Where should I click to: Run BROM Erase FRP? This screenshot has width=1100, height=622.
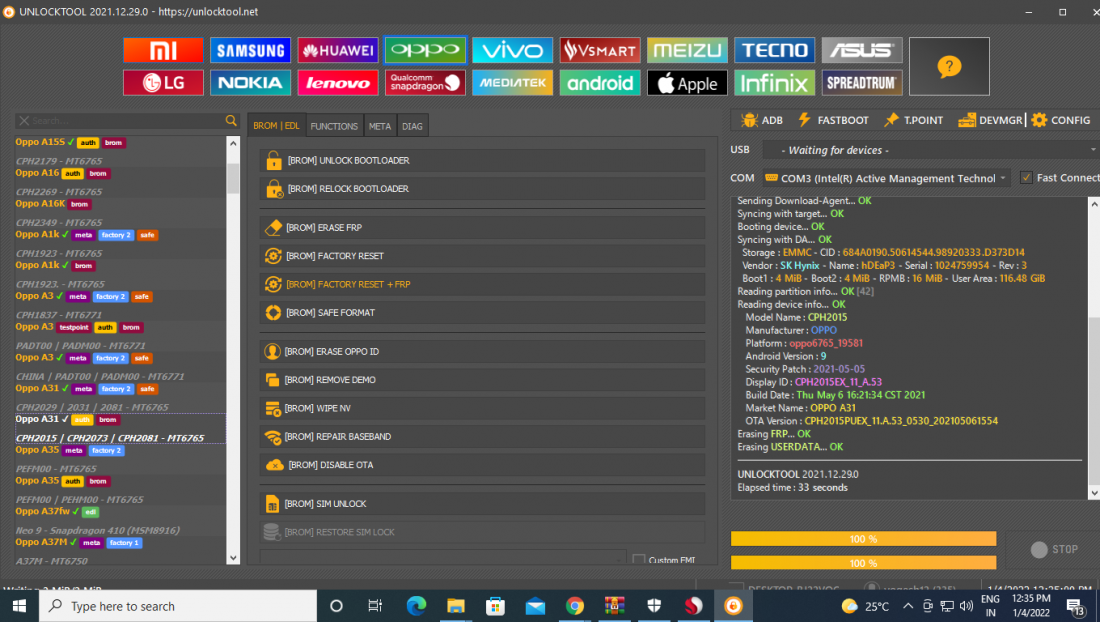click(x=482, y=228)
